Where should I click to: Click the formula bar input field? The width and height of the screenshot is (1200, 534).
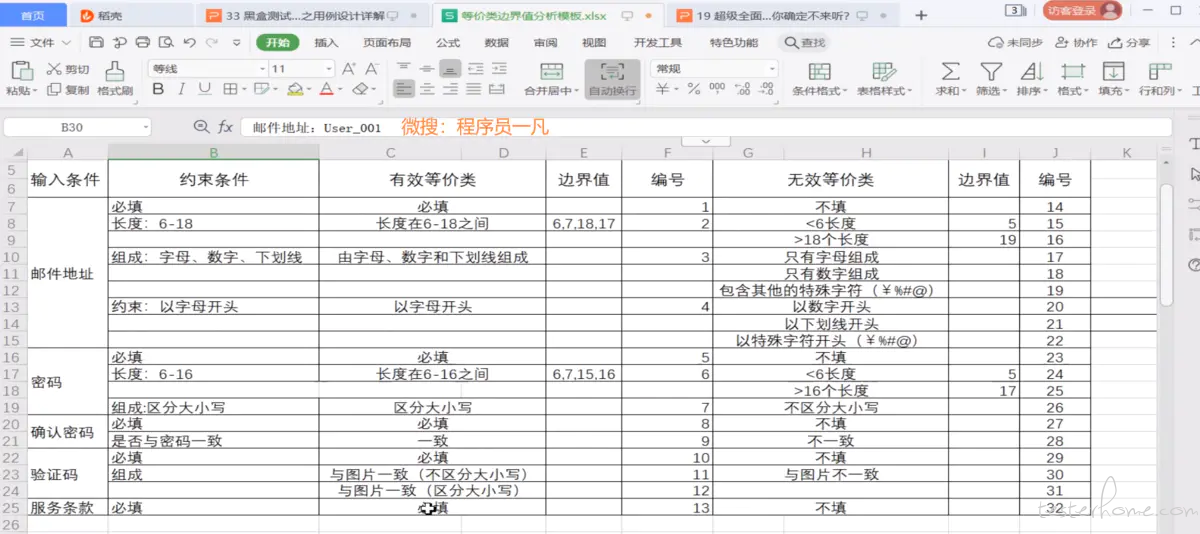click(x=706, y=128)
